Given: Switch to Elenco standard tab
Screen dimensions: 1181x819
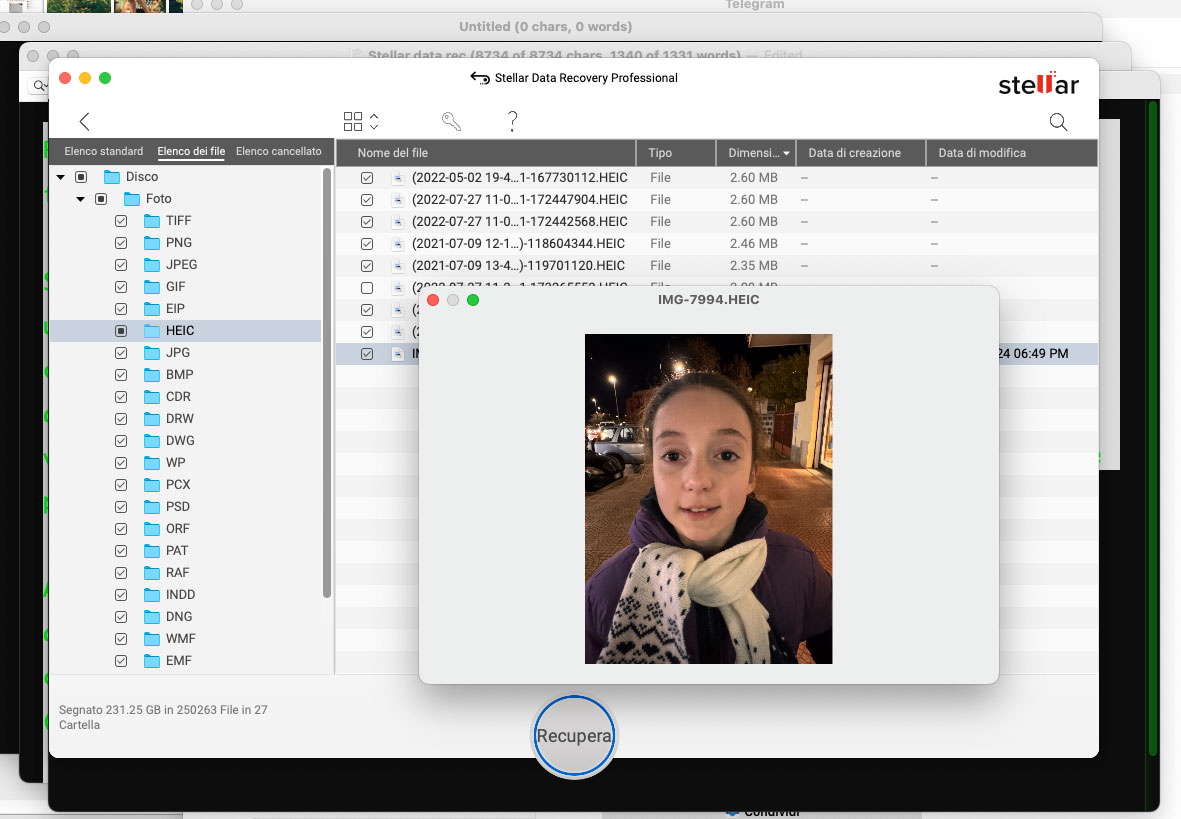Looking at the screenshot, I should (x=103, y=152).
